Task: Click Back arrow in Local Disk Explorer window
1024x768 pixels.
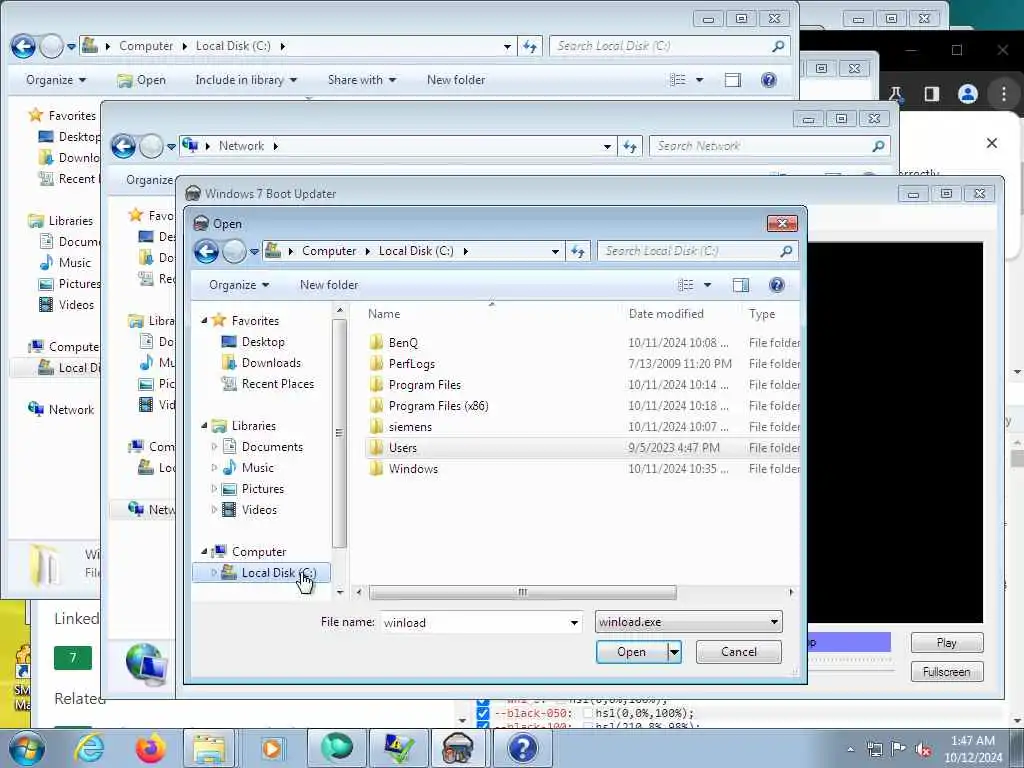Action: 23,46
